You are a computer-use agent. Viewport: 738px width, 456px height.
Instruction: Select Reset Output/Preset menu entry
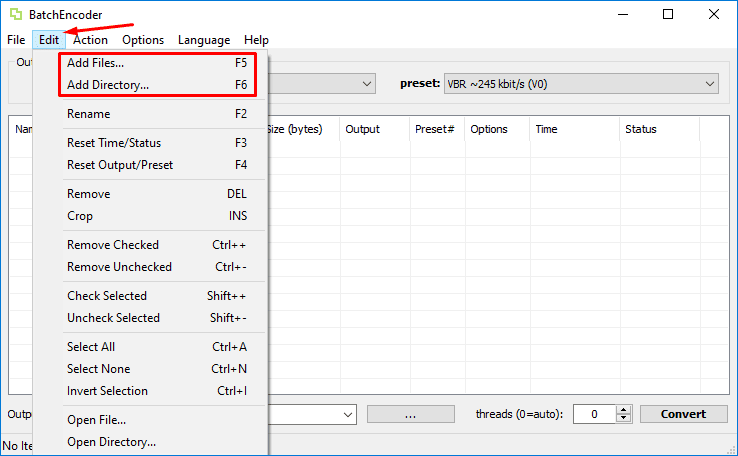click(157, 165)
